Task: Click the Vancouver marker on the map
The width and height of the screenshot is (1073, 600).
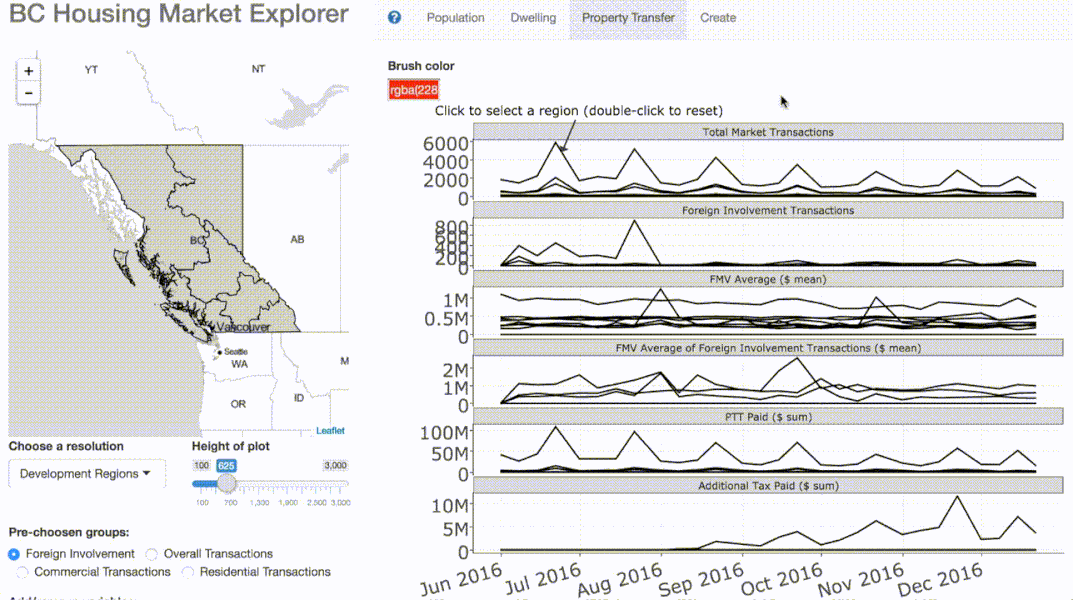Action: click(213, 326)
